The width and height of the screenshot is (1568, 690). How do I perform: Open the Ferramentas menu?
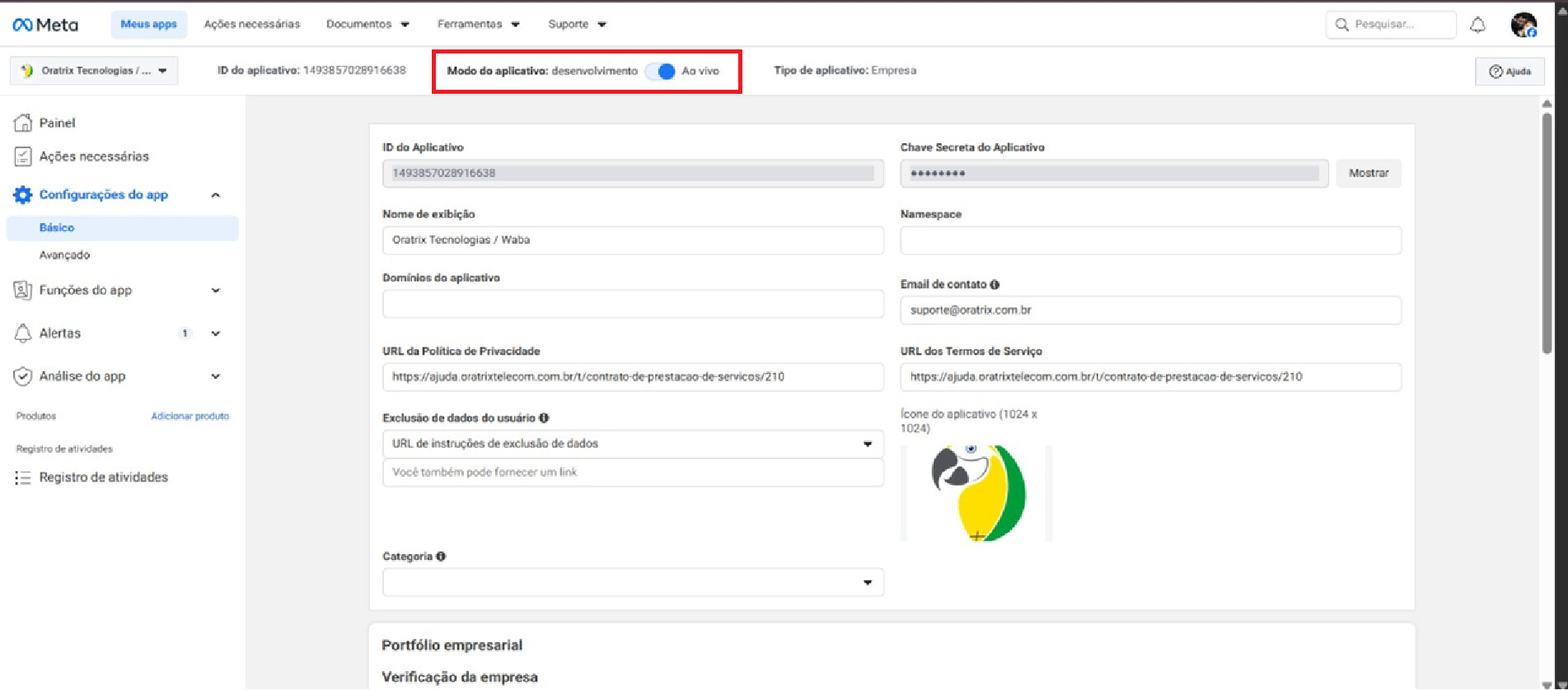478,25
